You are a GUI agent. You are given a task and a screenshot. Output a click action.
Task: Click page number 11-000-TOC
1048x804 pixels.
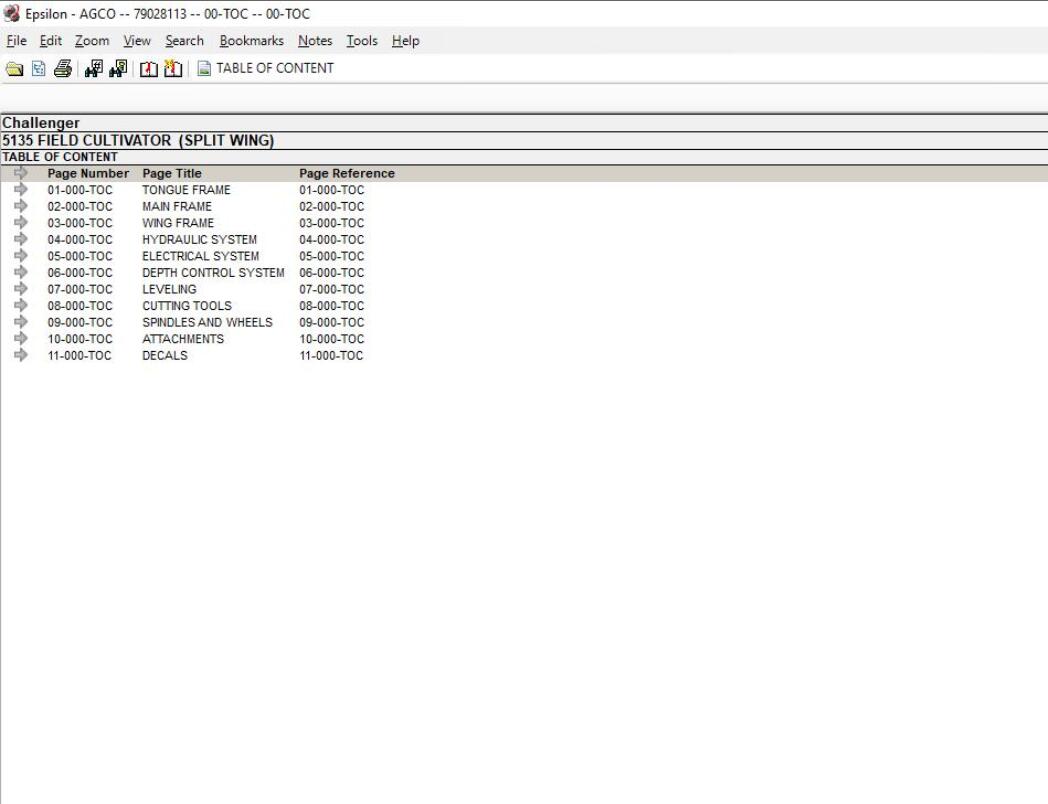(79, 355)
